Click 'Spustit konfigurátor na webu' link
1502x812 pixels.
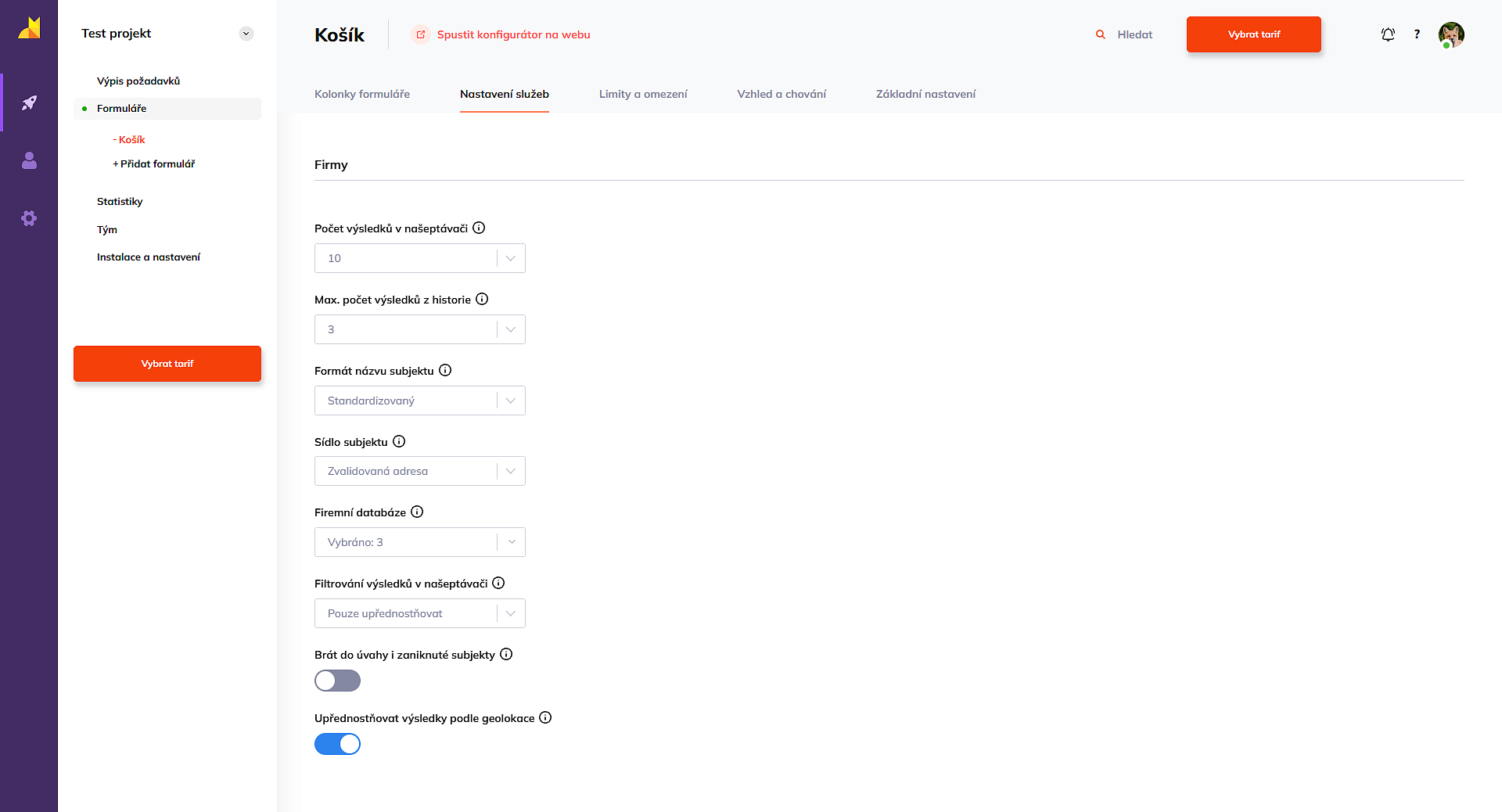click(512, 34)
